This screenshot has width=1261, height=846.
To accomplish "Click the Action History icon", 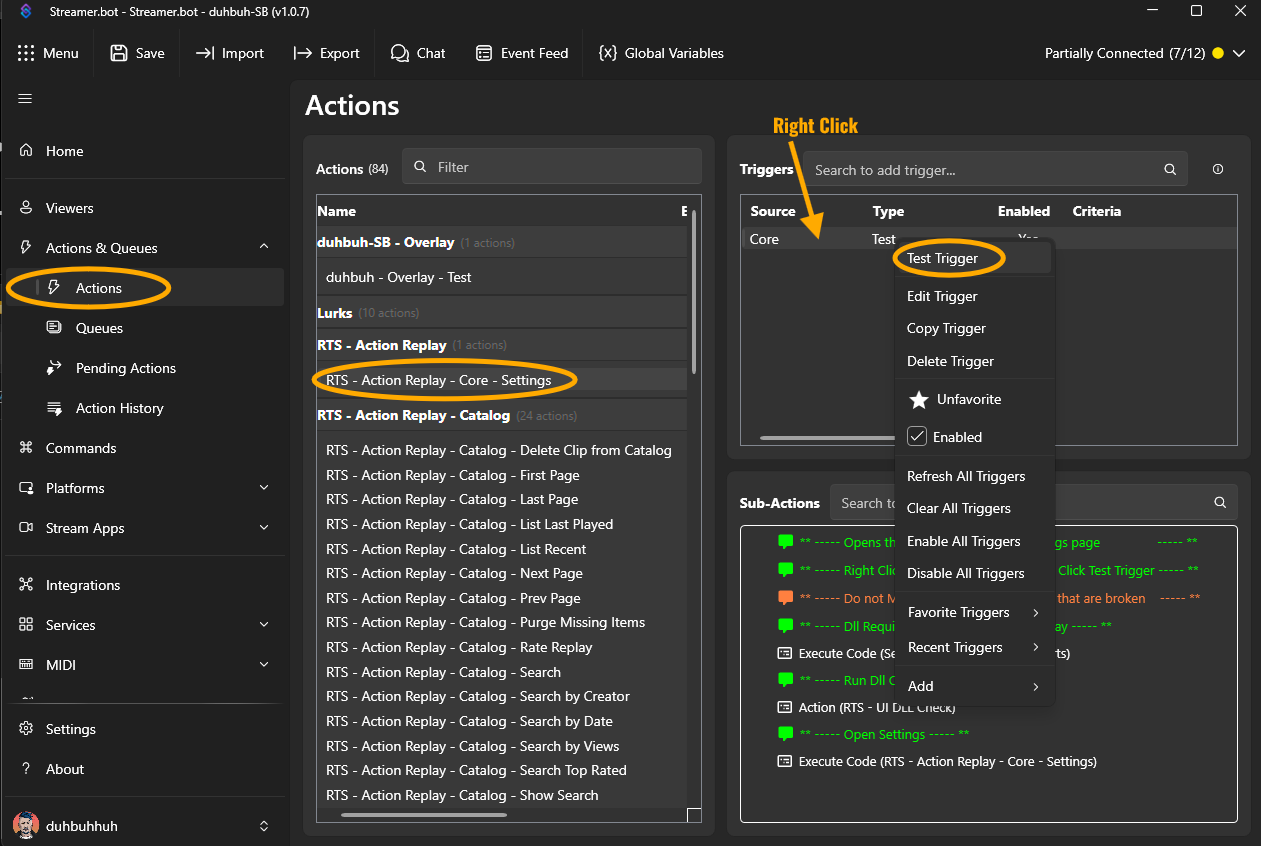I will click(55, 408).
